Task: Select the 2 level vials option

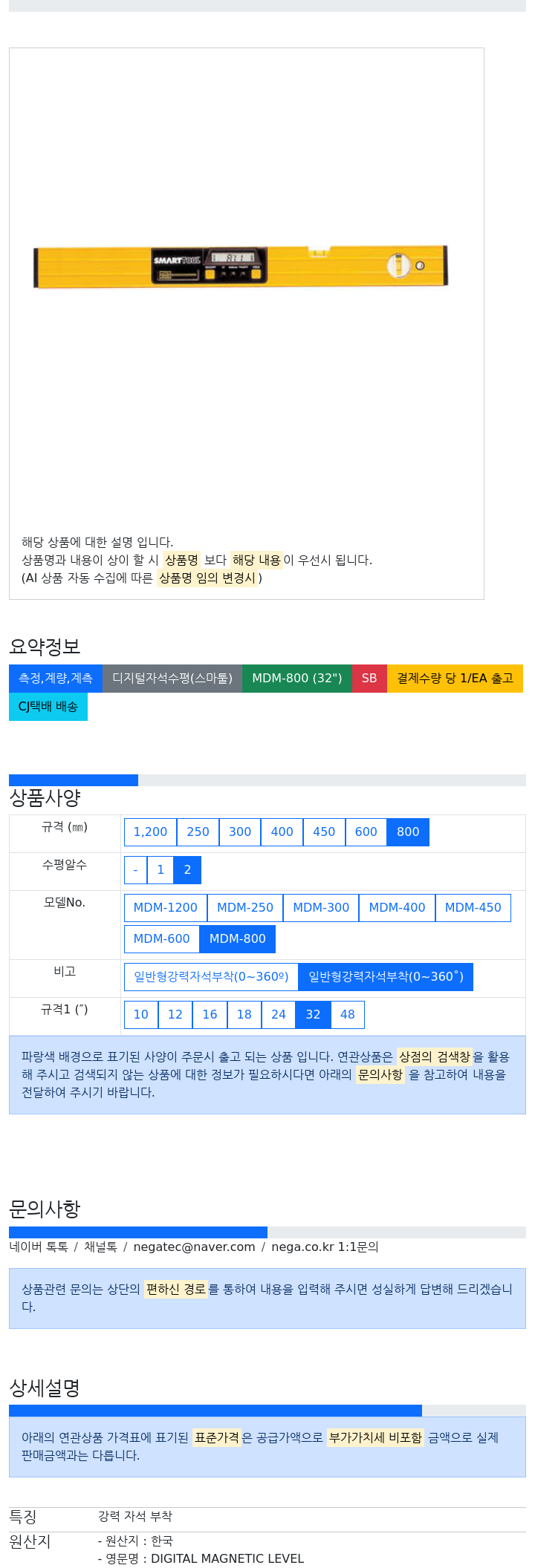Action: (187, 870)
